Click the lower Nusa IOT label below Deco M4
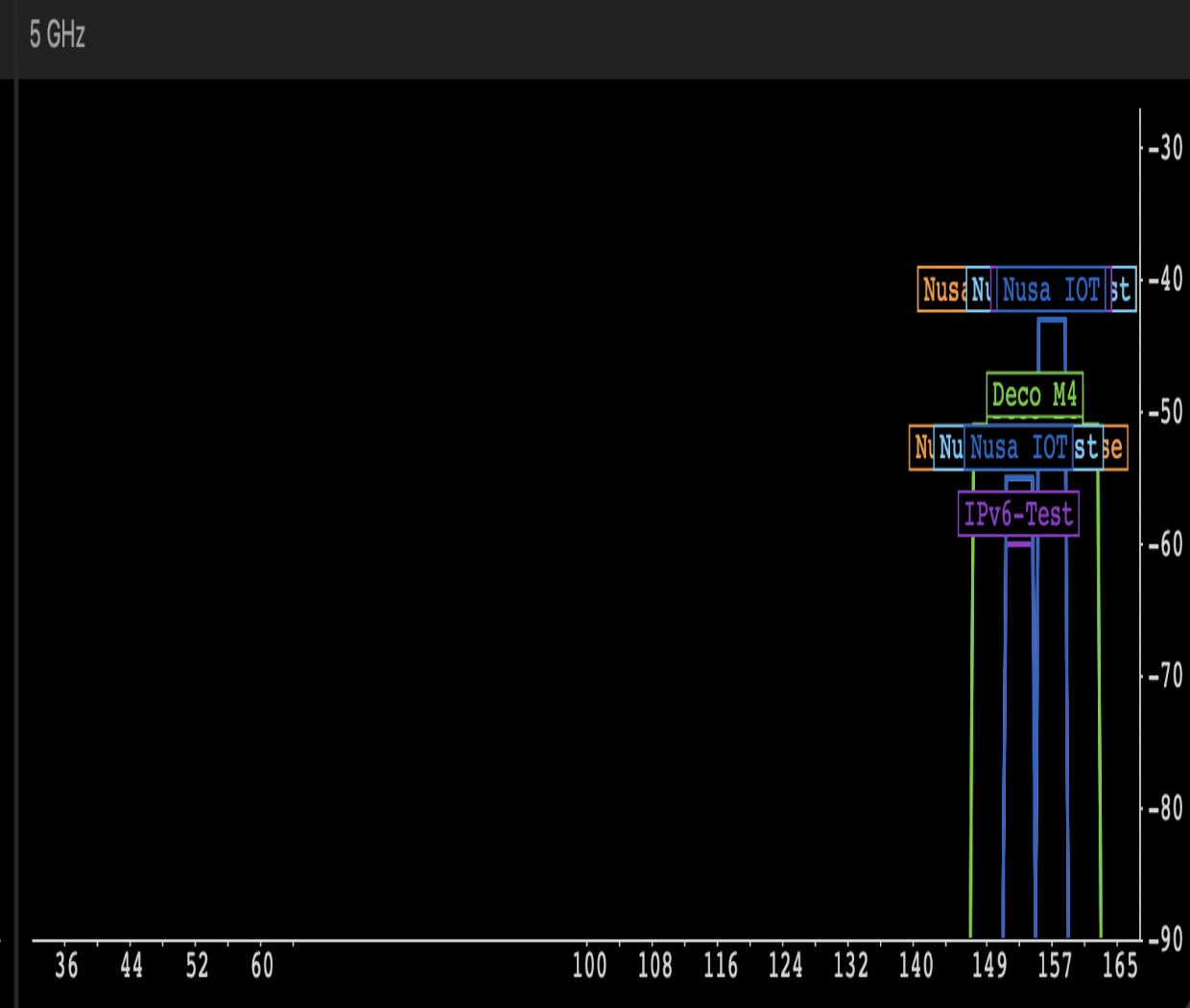 [x=1018, y=447]
